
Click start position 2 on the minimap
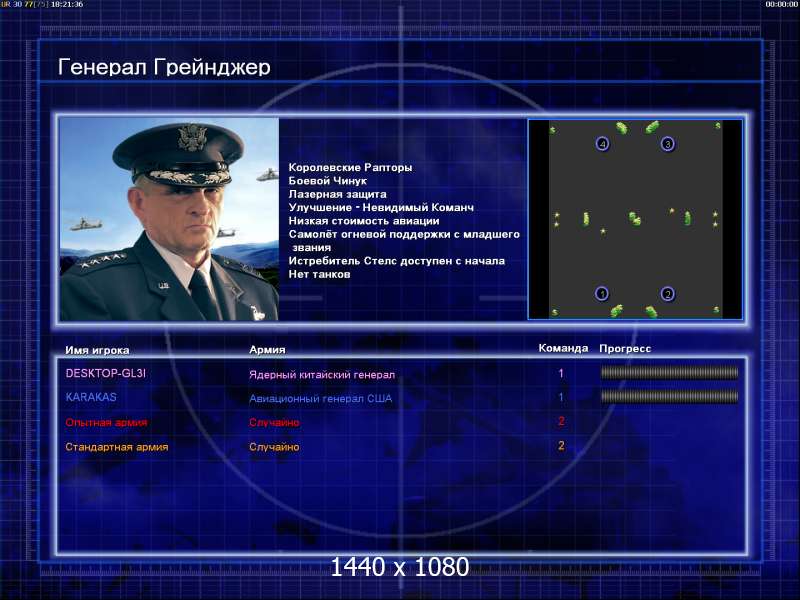(x=667, y=293)
